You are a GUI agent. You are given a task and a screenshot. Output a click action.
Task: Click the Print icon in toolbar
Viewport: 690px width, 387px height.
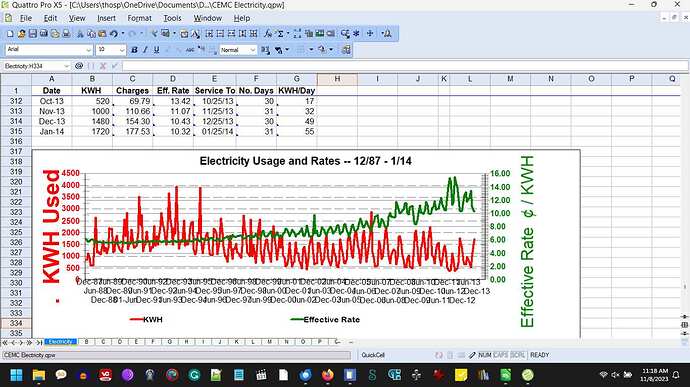pyautogui.click(x=66, y=33)
